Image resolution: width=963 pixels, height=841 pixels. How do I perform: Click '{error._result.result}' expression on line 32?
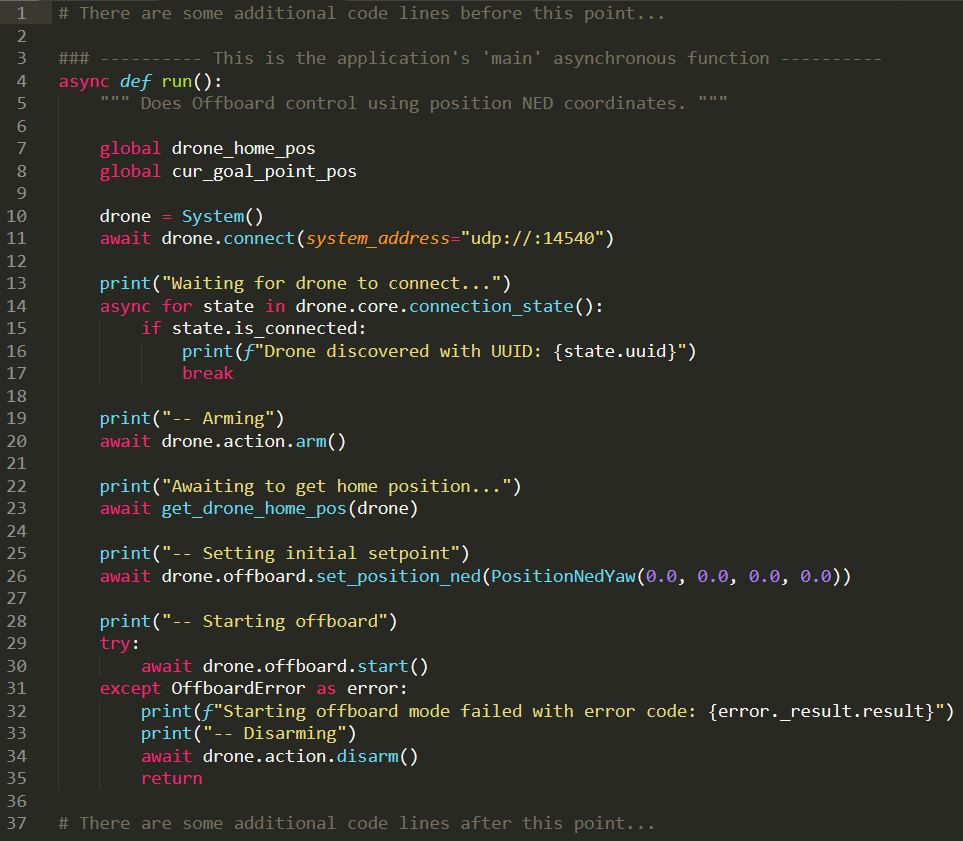tap(821, 711)
